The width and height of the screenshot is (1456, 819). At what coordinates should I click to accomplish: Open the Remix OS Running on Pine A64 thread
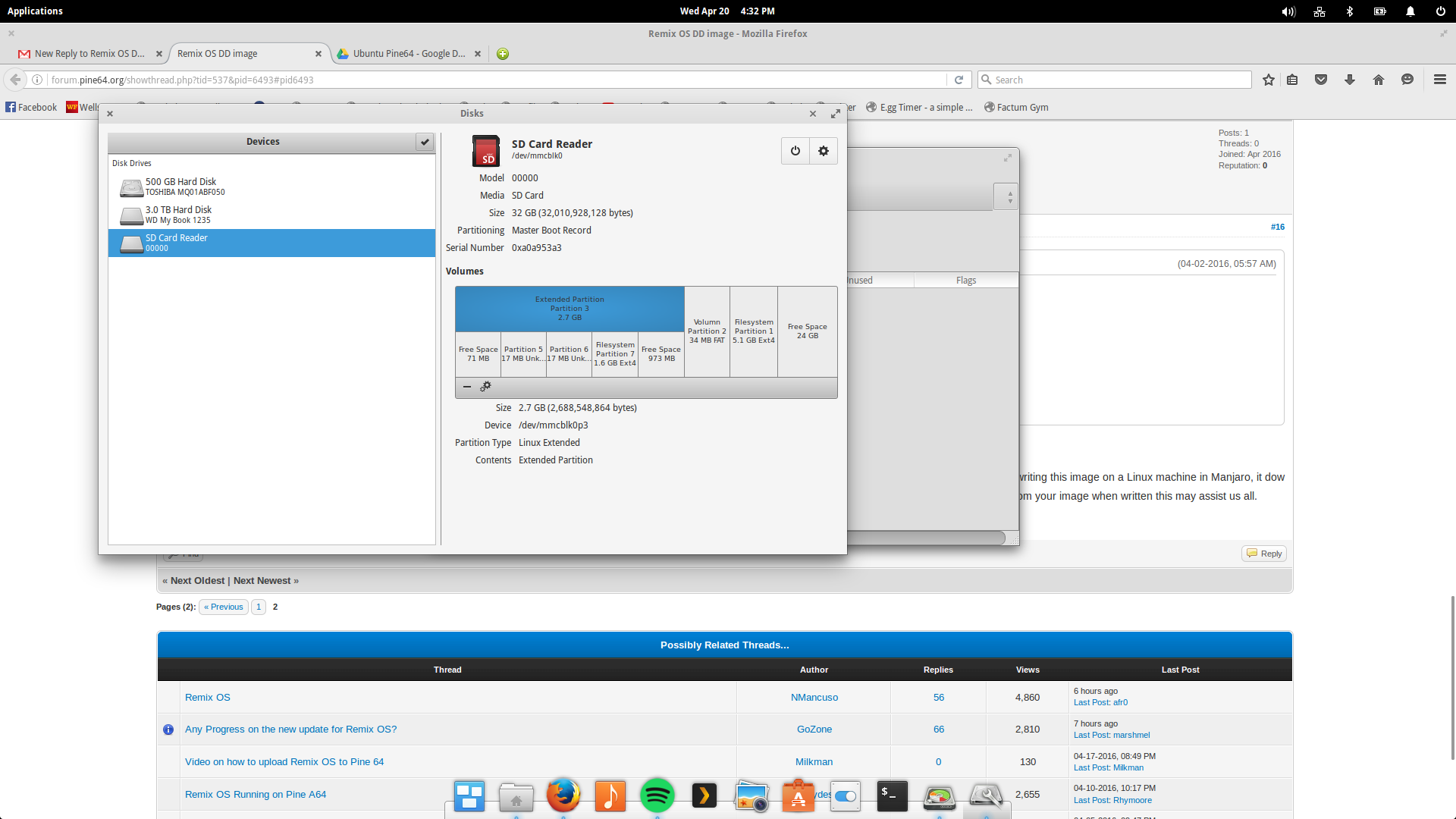[x=256, y=794]
